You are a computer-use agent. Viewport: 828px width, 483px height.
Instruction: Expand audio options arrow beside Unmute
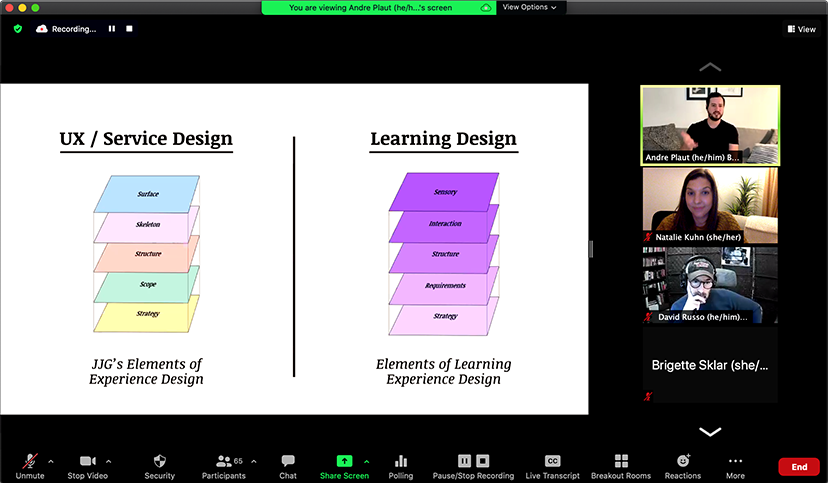tap(51, 461)
